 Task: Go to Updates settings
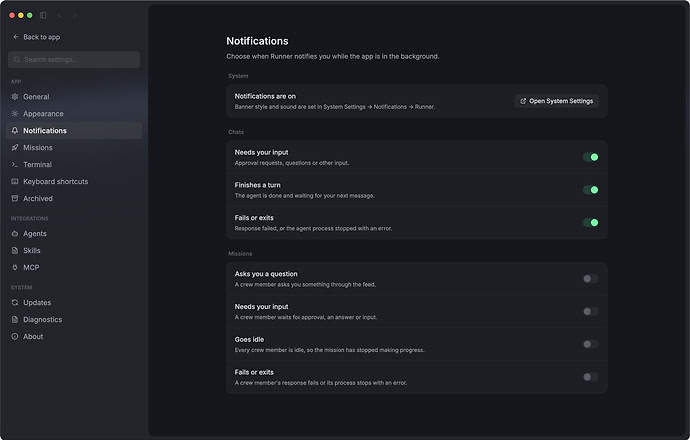[x=74, y=302]
